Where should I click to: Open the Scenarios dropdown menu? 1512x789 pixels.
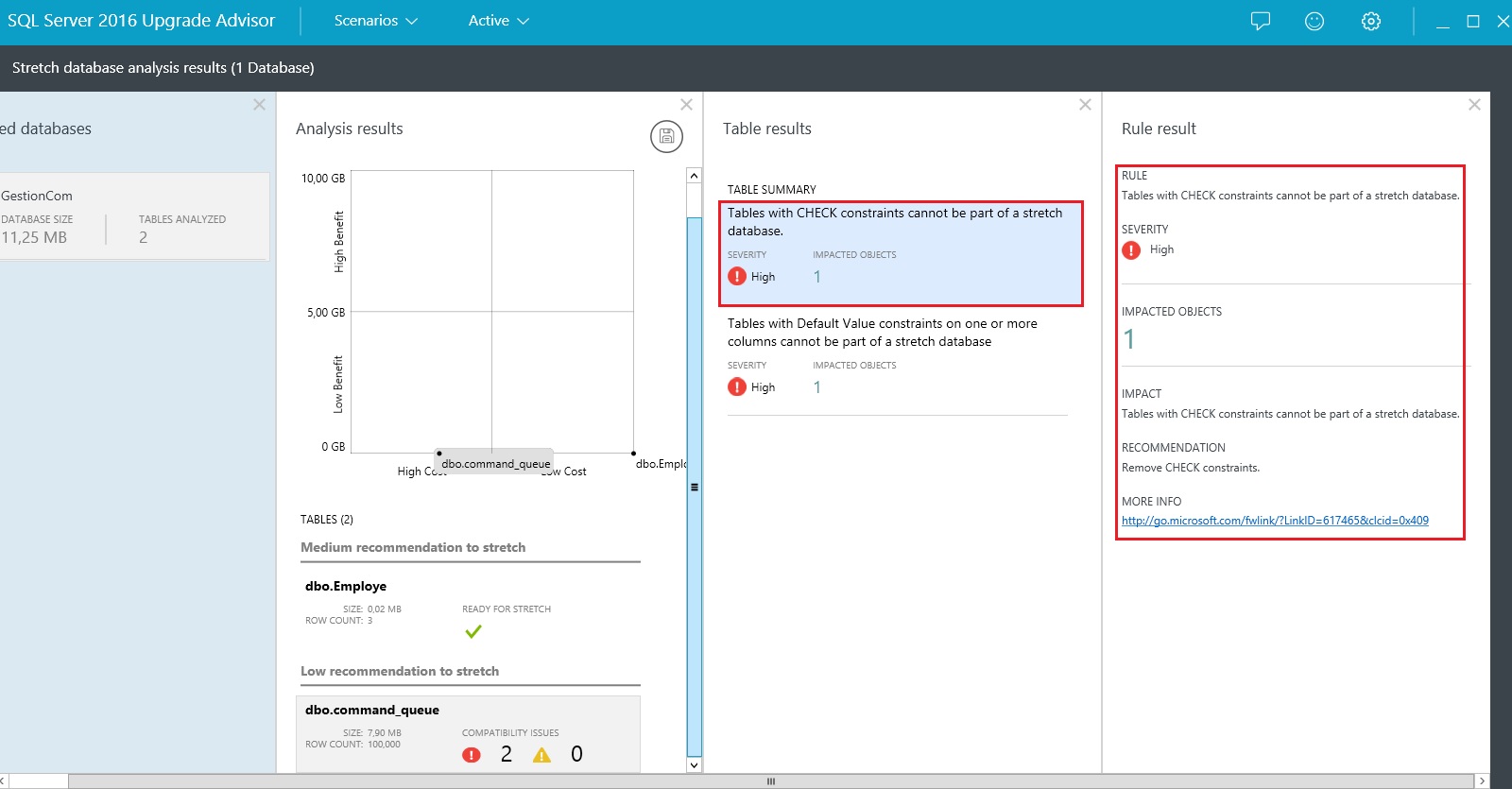pyautogui.click(x=375, y=21)
